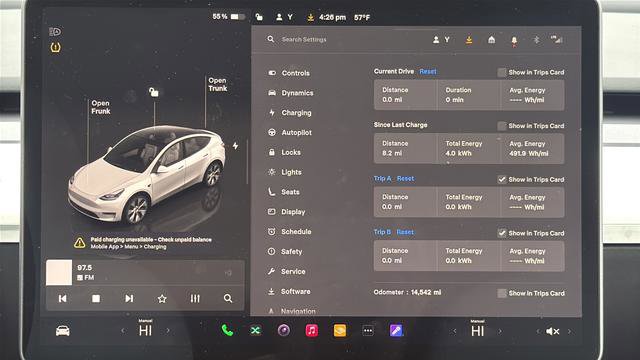Uncheck Show in Trips Card for Trip B
Screen dimensions: 640x360
pos(502,233)
